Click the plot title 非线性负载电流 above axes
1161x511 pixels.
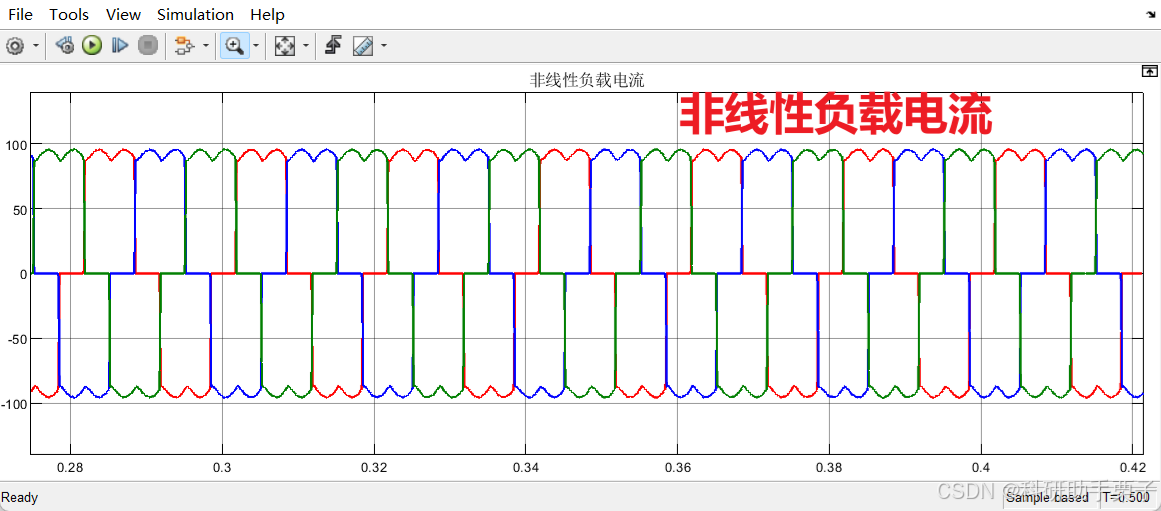click(587, 81)
